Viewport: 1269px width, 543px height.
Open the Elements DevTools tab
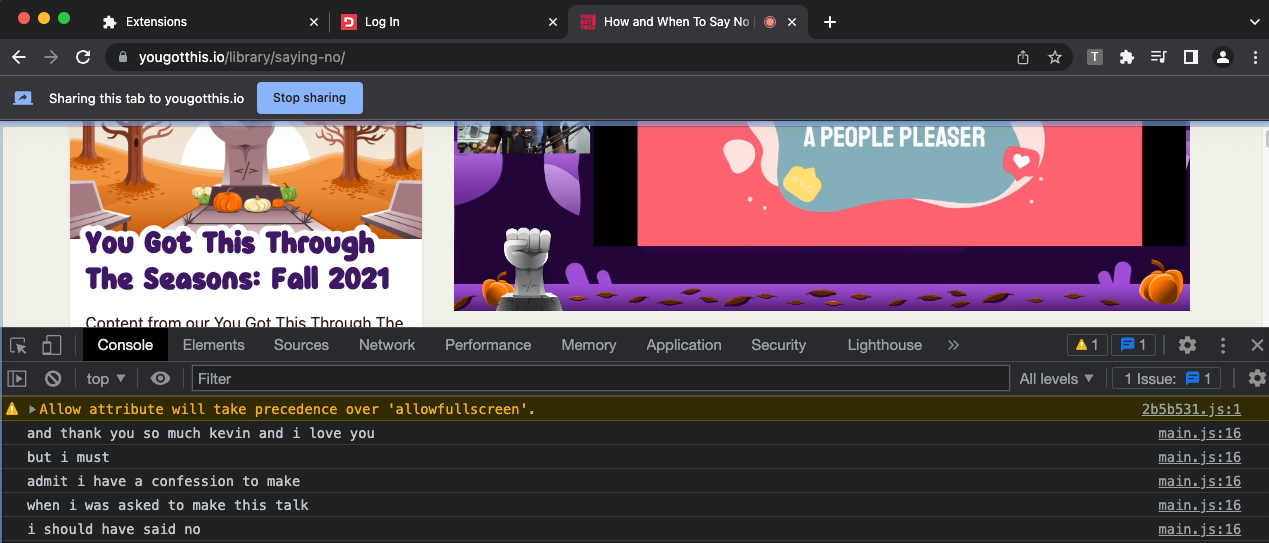213,345
